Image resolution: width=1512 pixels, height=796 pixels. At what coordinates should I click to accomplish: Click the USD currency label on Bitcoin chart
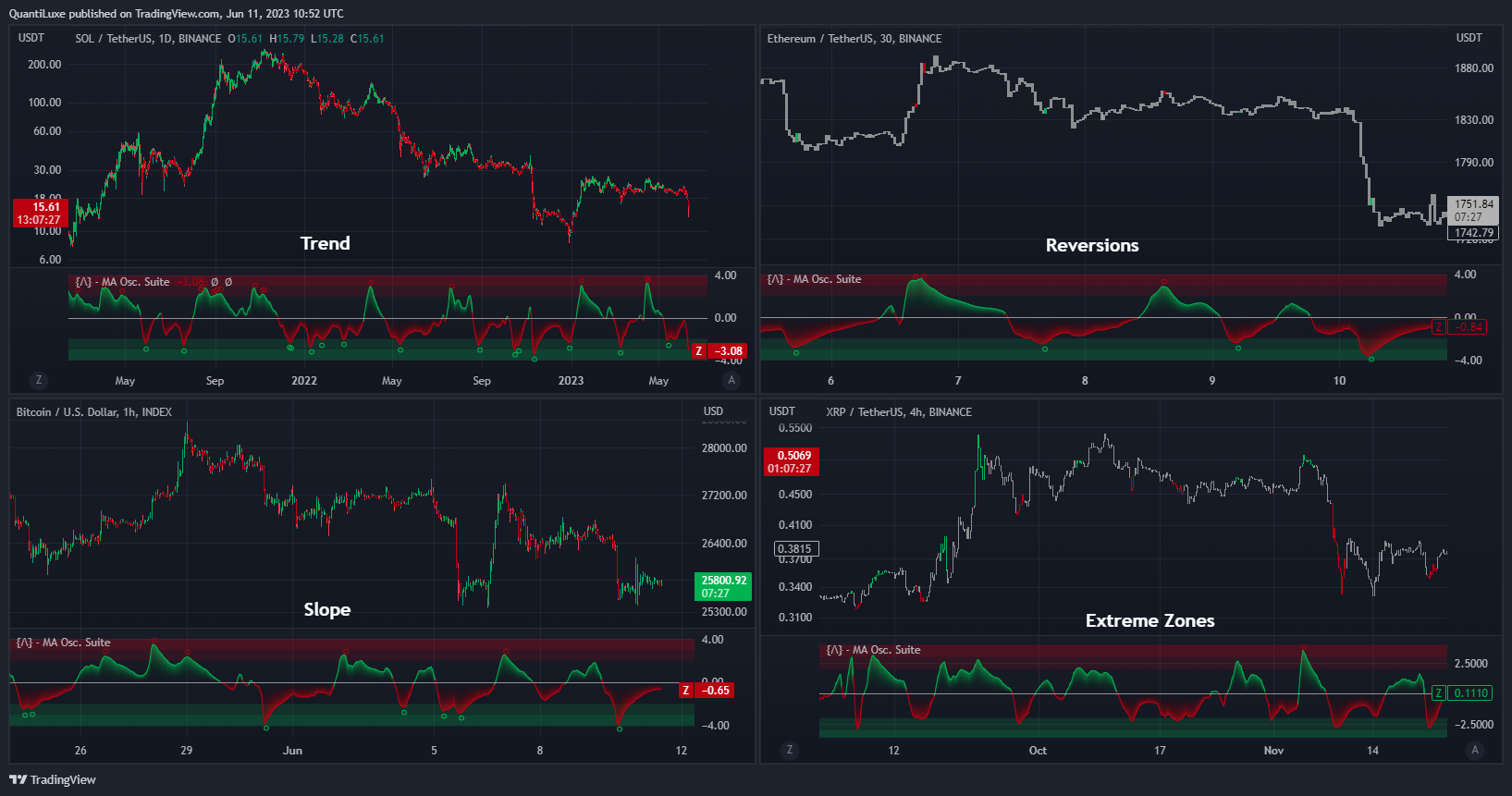[x=713, y=411]
